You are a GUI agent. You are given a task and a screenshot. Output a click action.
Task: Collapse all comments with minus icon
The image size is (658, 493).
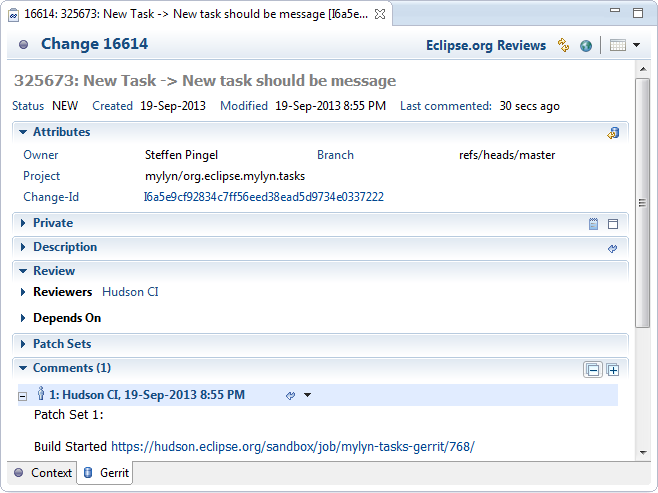[593, 370]
